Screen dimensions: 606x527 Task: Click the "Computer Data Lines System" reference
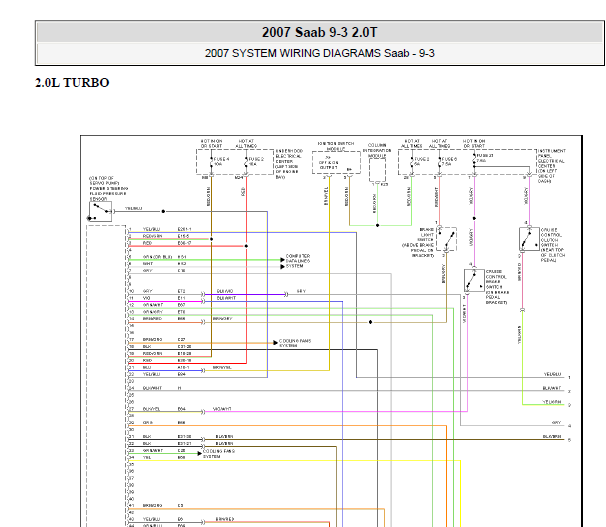click(x=298, y=261)
